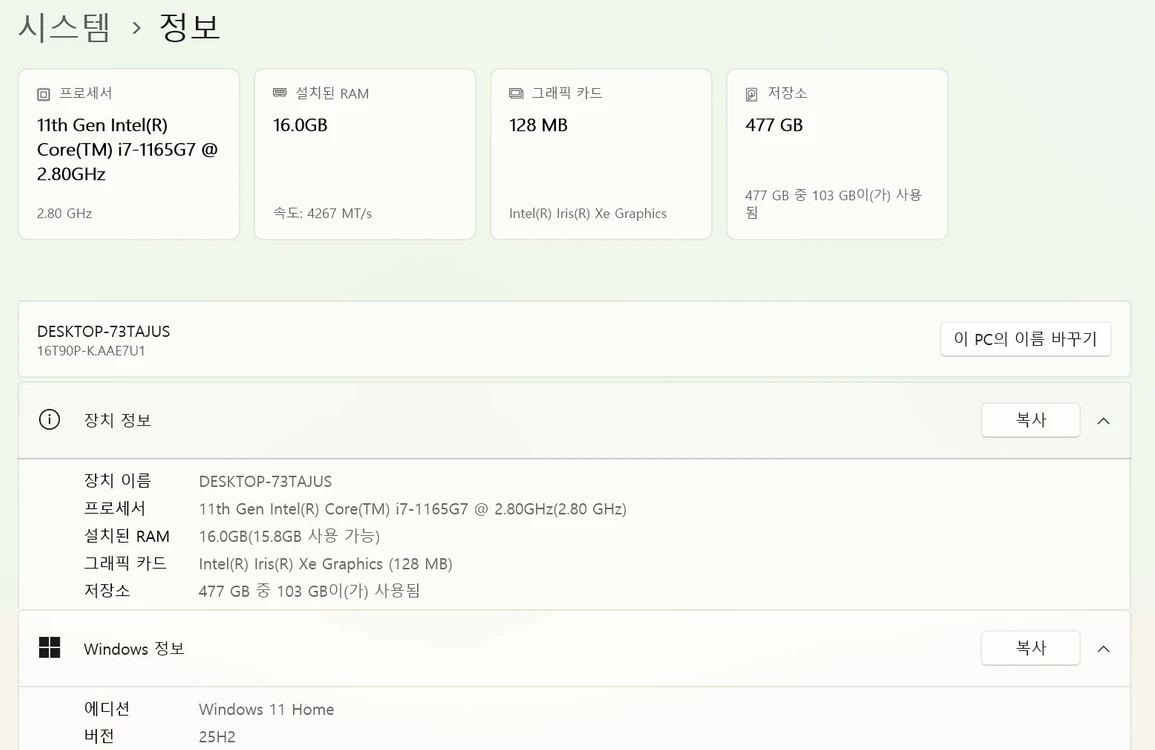Image resolution: width=1155 pixels, height=750 pixels.
Task: Click the 에디션 row label
Action: pos(107,709)
